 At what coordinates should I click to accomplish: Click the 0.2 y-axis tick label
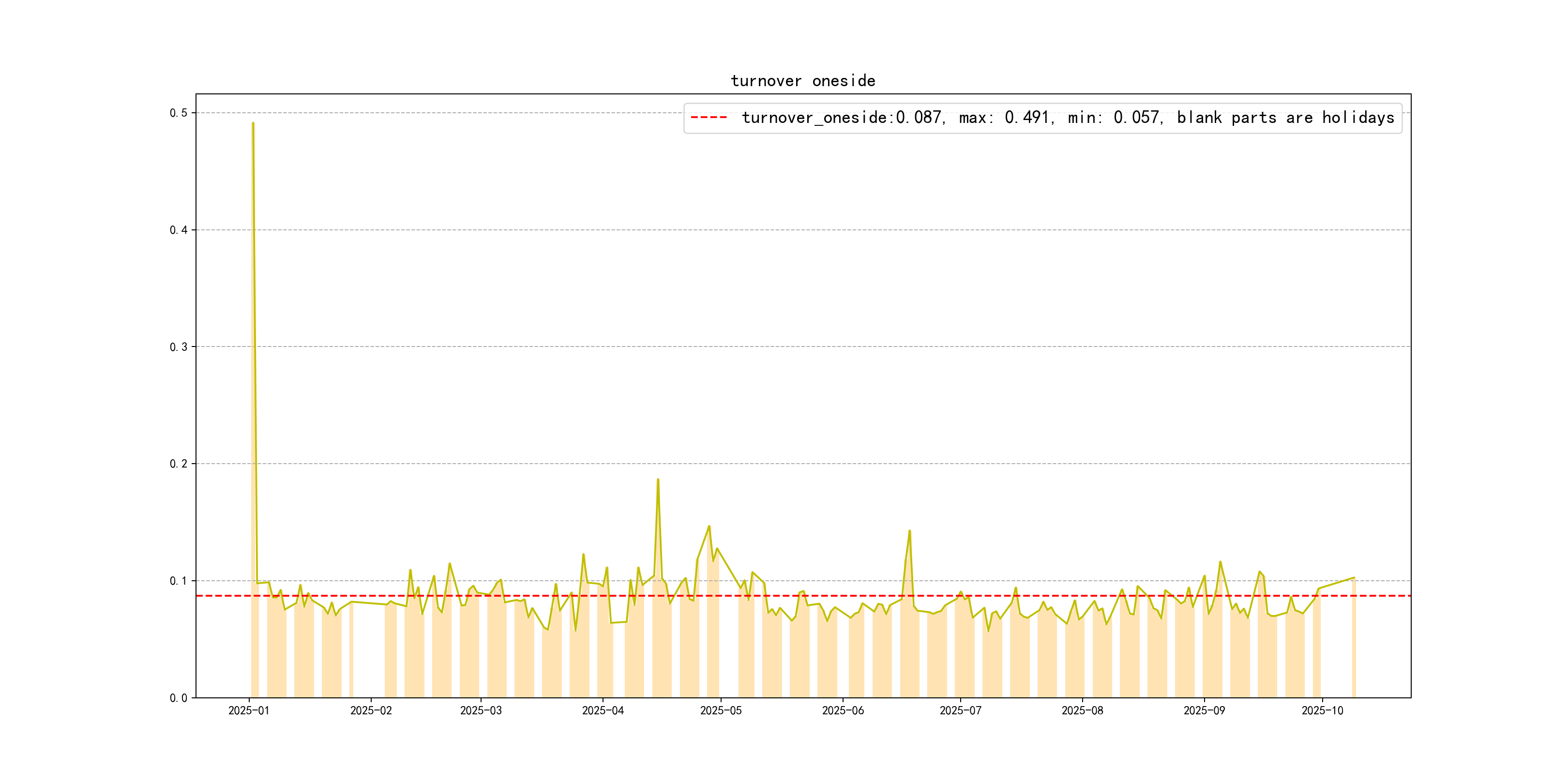pos(179,464)
